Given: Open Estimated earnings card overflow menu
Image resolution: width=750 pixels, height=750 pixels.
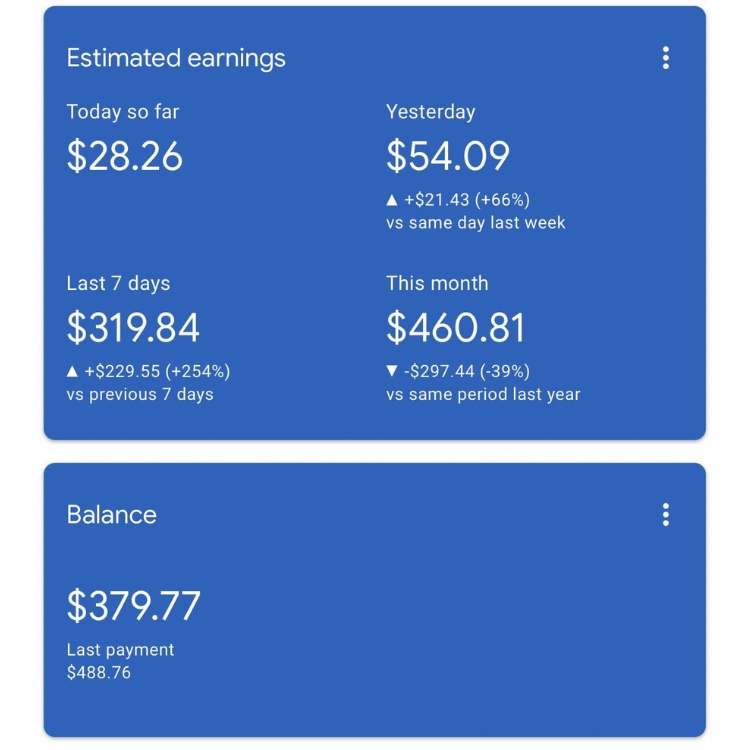Looking at the screenshot, I should [665, 58].
